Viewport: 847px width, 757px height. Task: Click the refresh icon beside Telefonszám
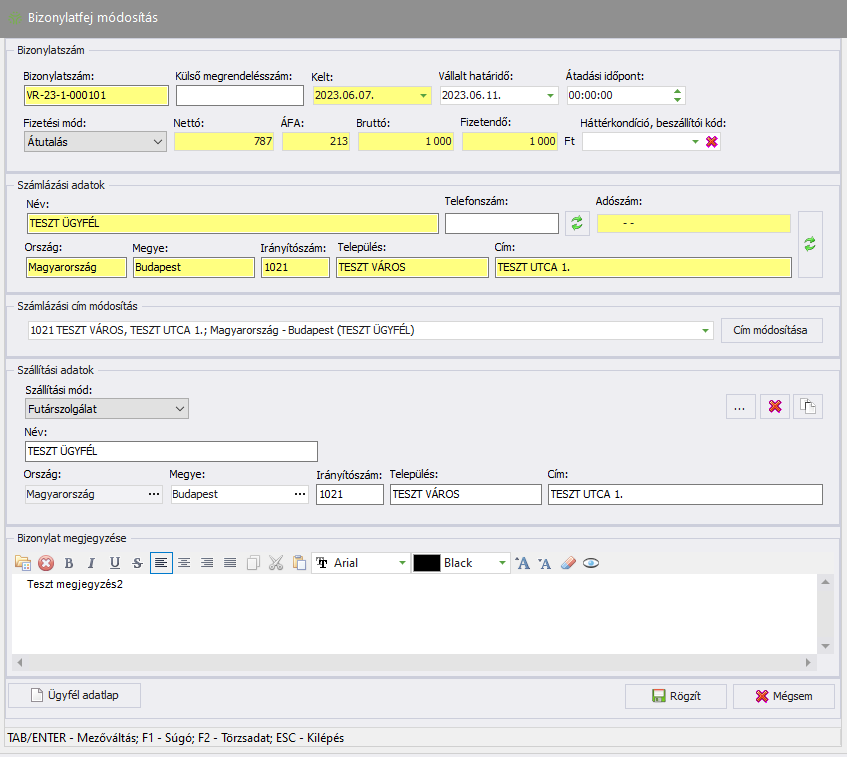[x=577, y=223]
